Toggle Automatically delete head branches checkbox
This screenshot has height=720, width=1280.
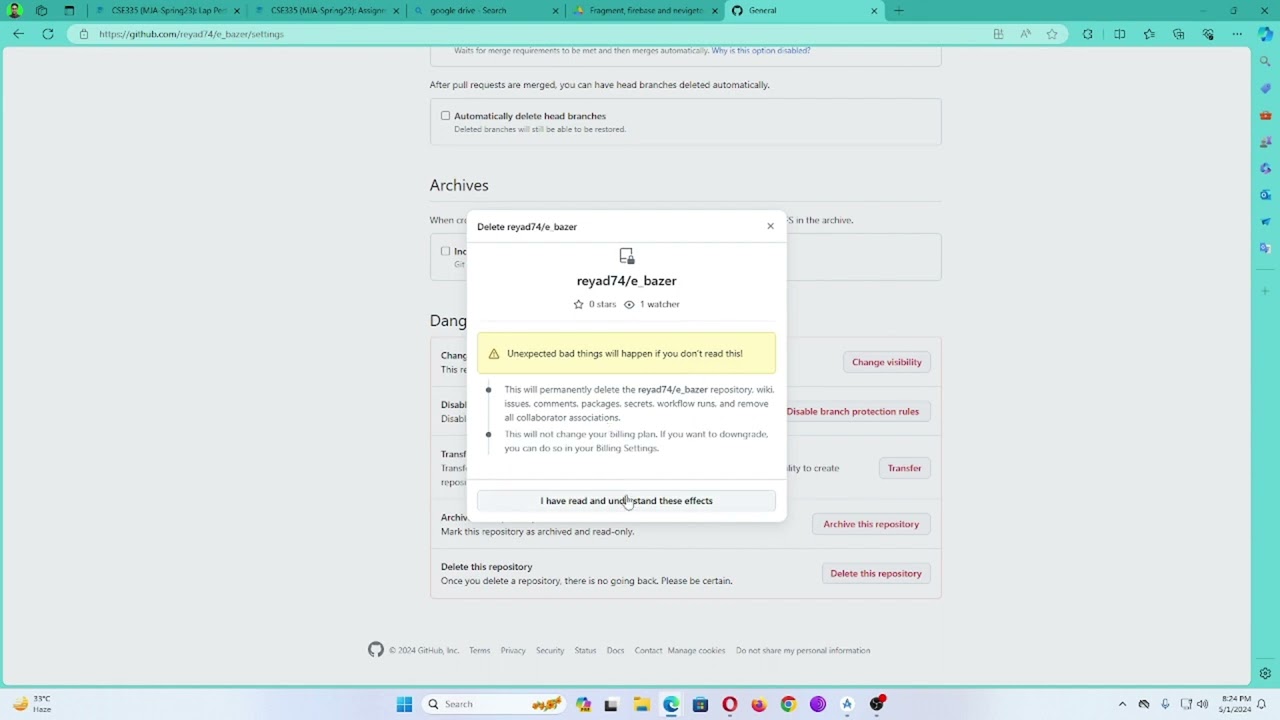click(x=446, y=116)
